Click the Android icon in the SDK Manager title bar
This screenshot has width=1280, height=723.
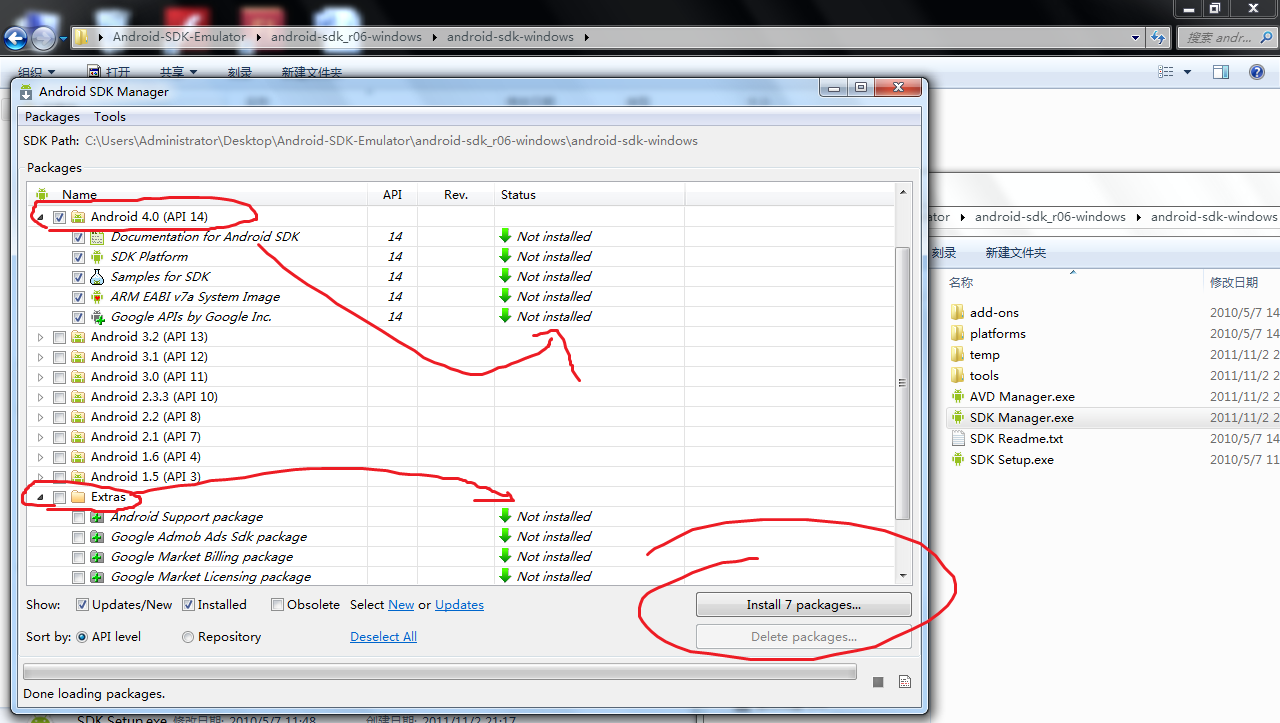[x=26, y=91]
